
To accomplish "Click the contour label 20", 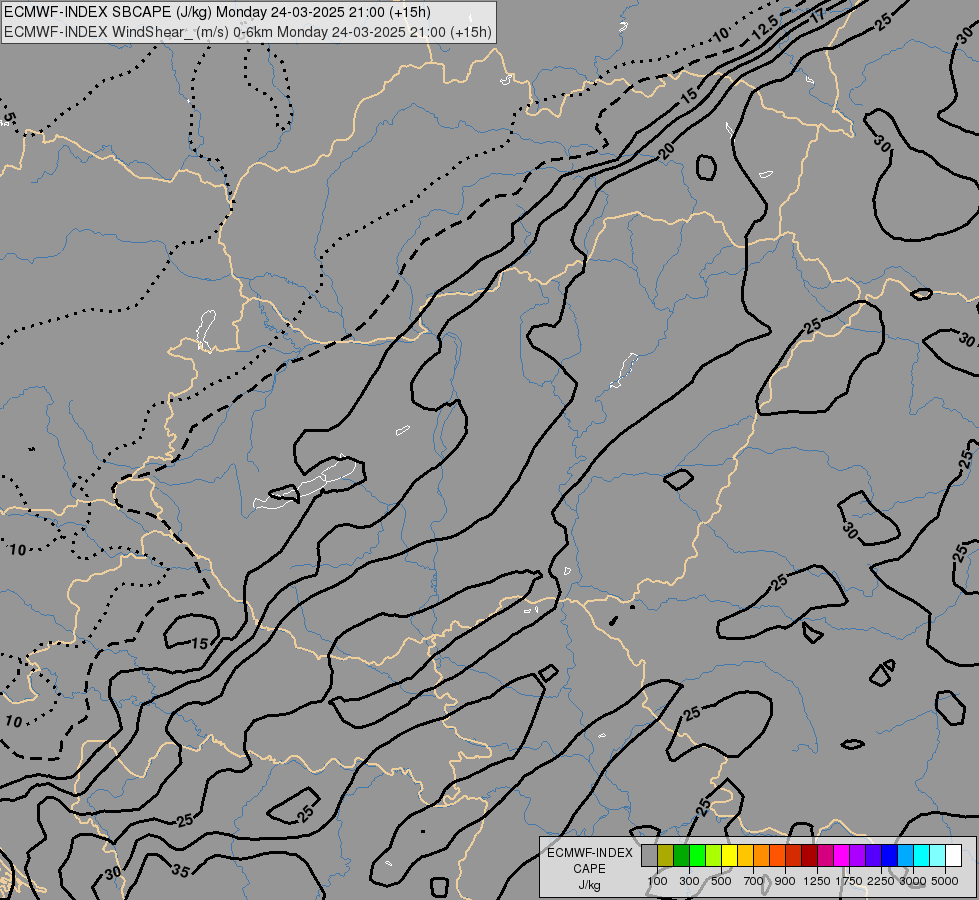I will [x=666, y=151].
